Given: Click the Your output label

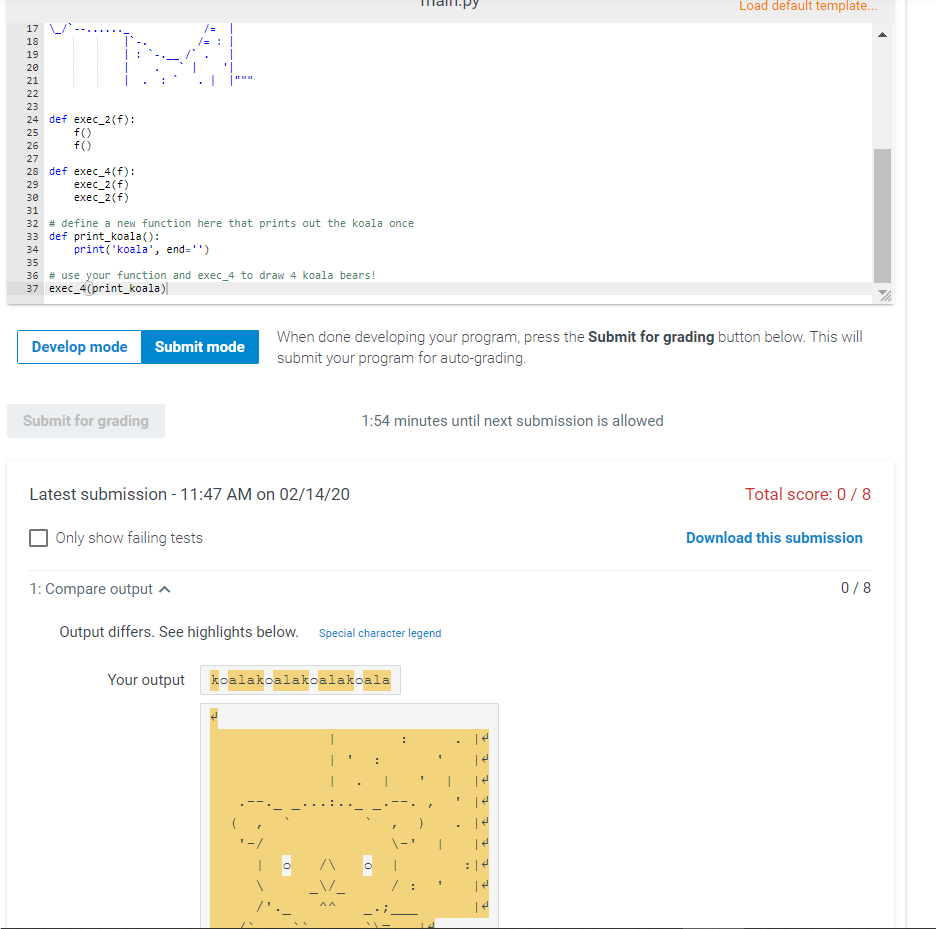Looking at the screenshot, I should pyautogui.click(x=146, y=680).
